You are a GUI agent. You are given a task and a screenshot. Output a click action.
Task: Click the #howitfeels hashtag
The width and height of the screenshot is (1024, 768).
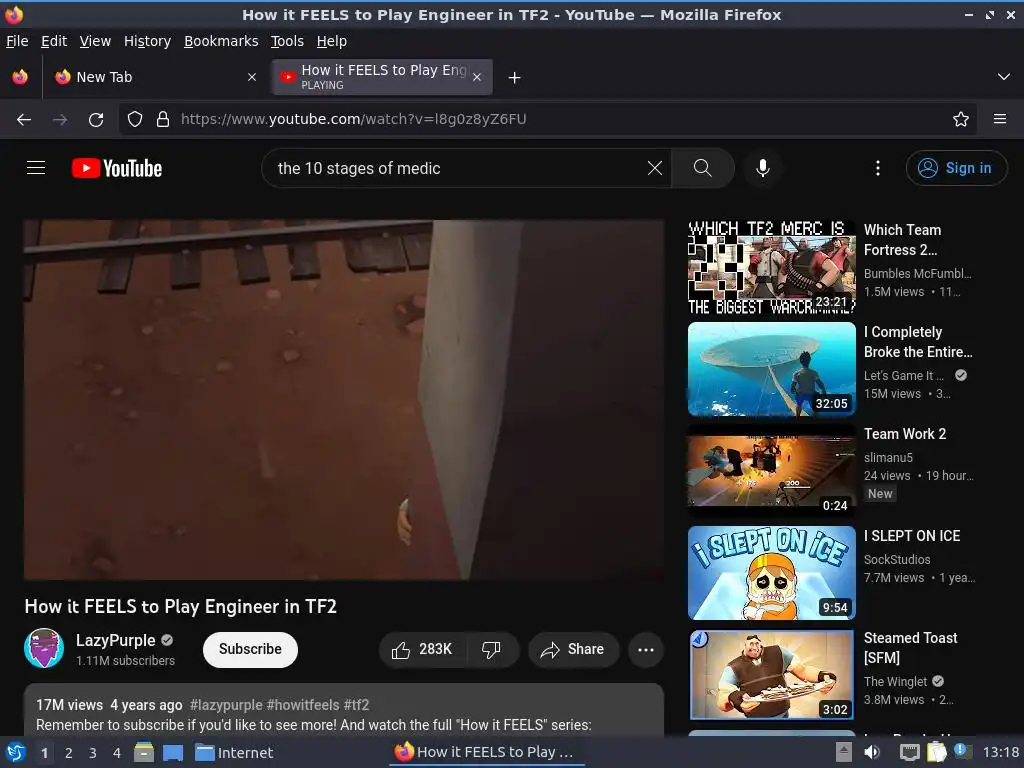(x=303, y=705)
